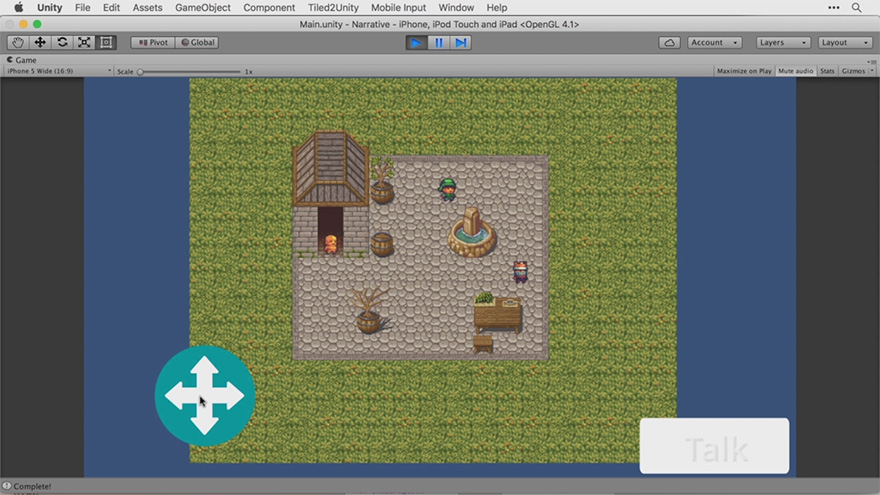Click the red-haired character near fountain
This screenshot has height=495, width=880.
pos(520,272)
